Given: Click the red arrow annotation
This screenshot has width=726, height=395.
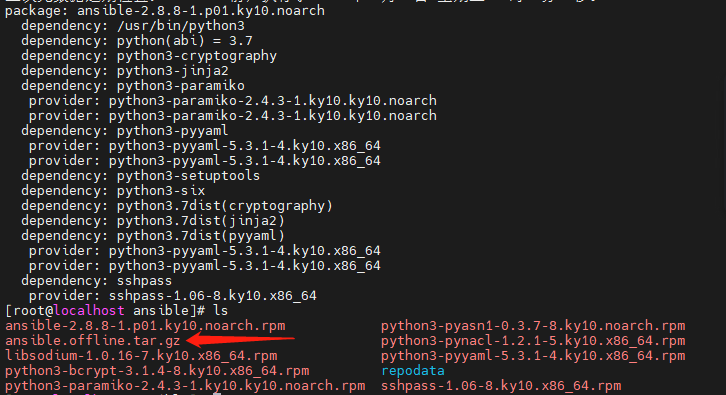Looking at the screenshot, I should click(x=240, y=340).
